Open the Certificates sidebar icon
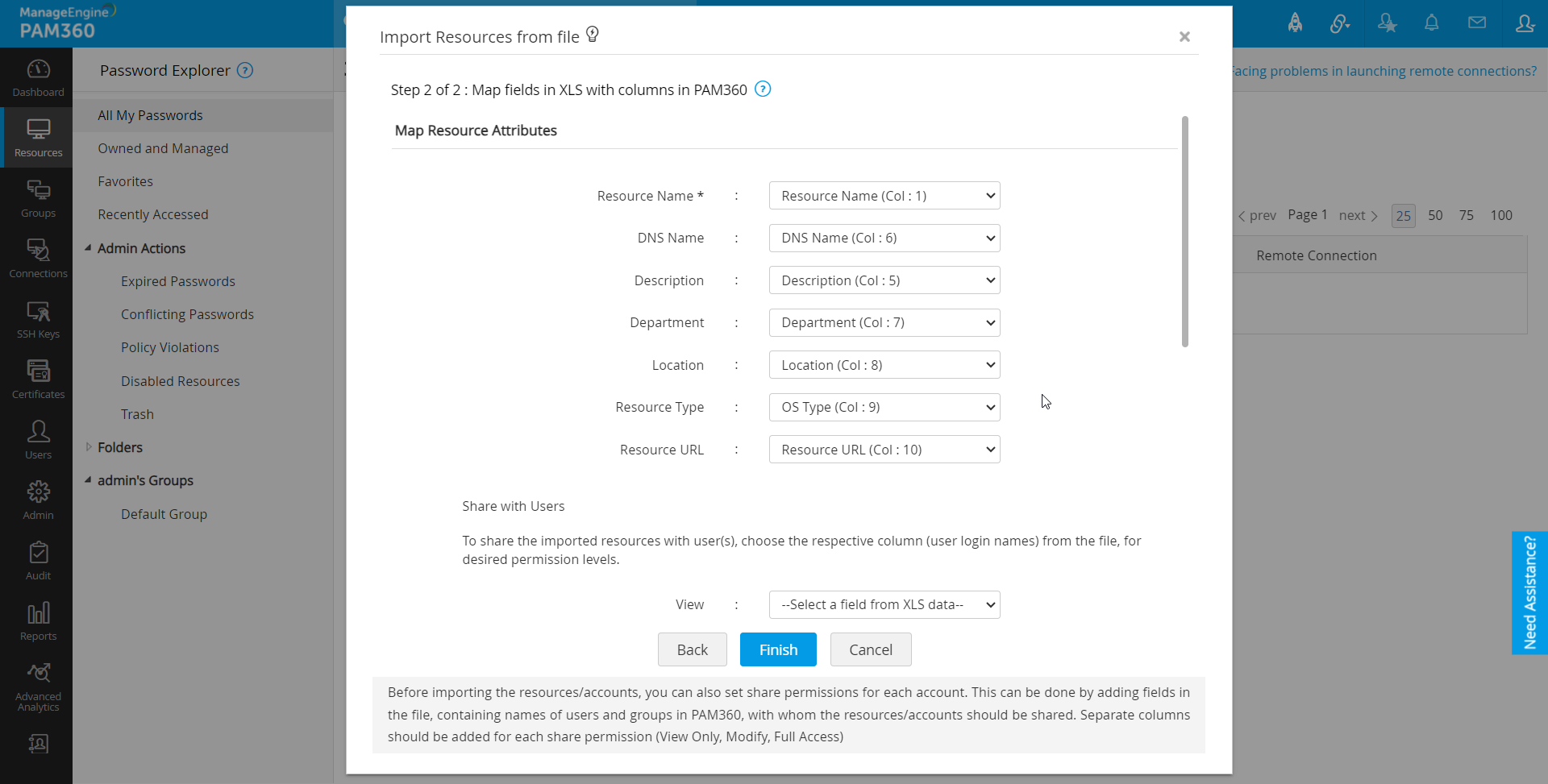Image resolution: width=1548 pixels, height=784 pixels. click(38, 380)
